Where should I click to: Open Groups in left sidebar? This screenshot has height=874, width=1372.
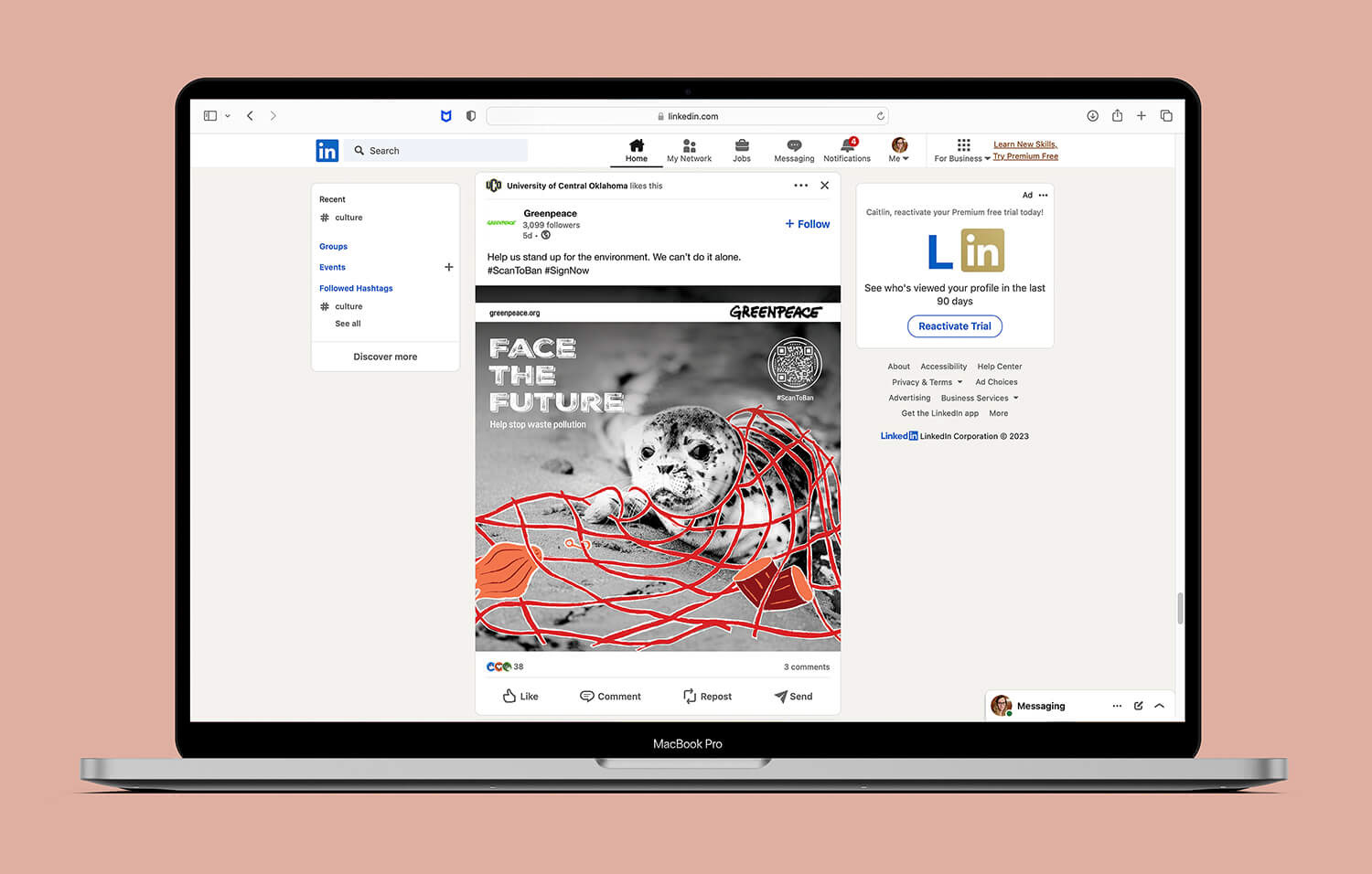pos(334,247)
